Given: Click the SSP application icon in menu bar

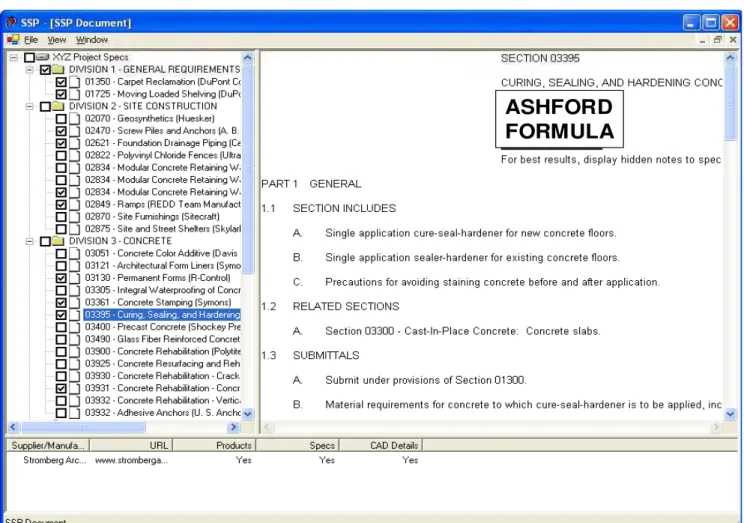Looking at the screenshot, I should tap(13, 39).
